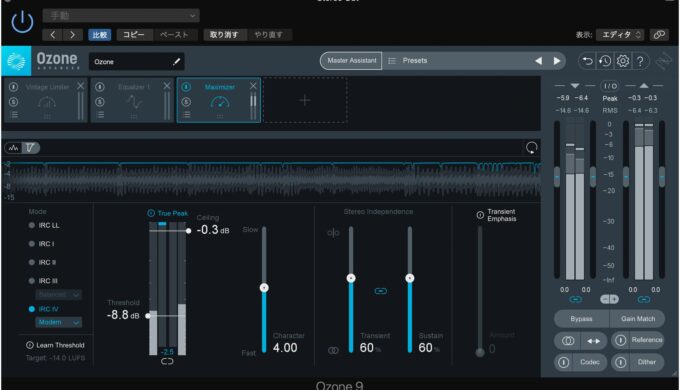The width and height of the screenshot is (680, 390).
Task: Toggle Equalizer 1 module power
Action: (100, 87)
